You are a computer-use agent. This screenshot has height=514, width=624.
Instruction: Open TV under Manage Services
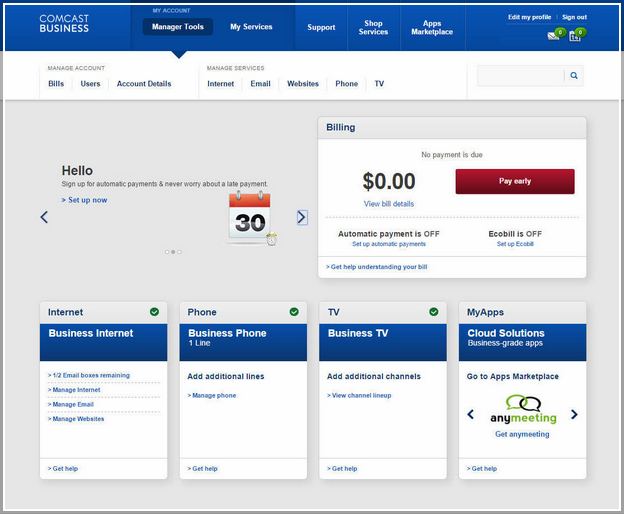pyautogui.click(x=379, y=84)
